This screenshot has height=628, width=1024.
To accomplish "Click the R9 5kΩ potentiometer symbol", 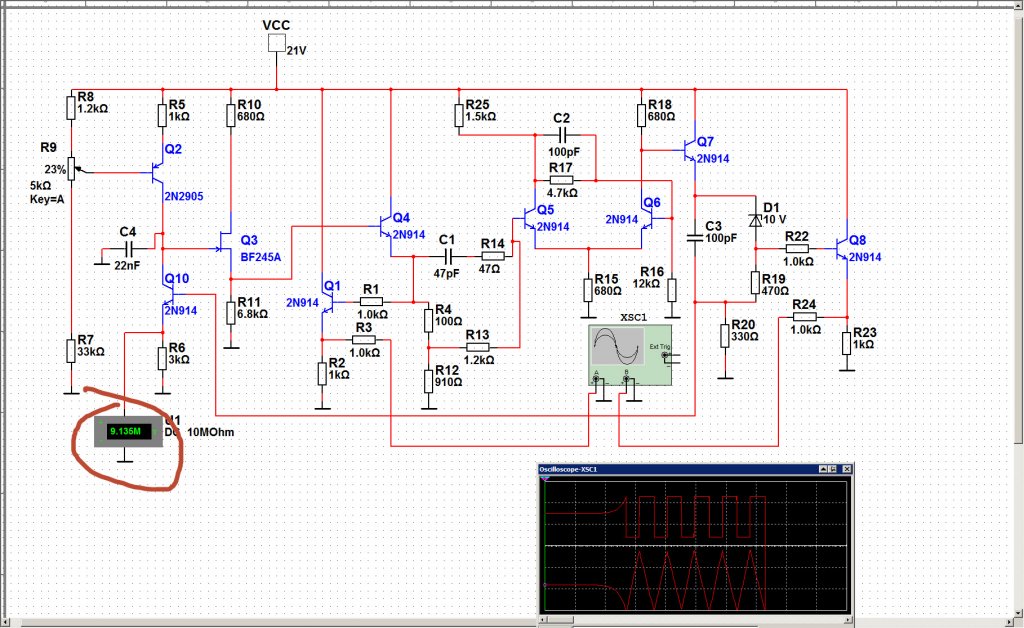I will (72, 170).
